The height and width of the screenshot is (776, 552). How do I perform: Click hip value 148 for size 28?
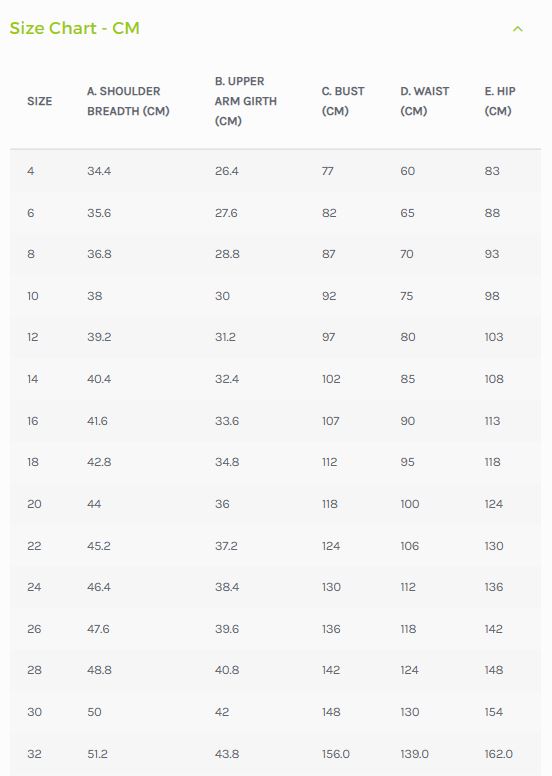pyautogui.click(x=494, y=671)
